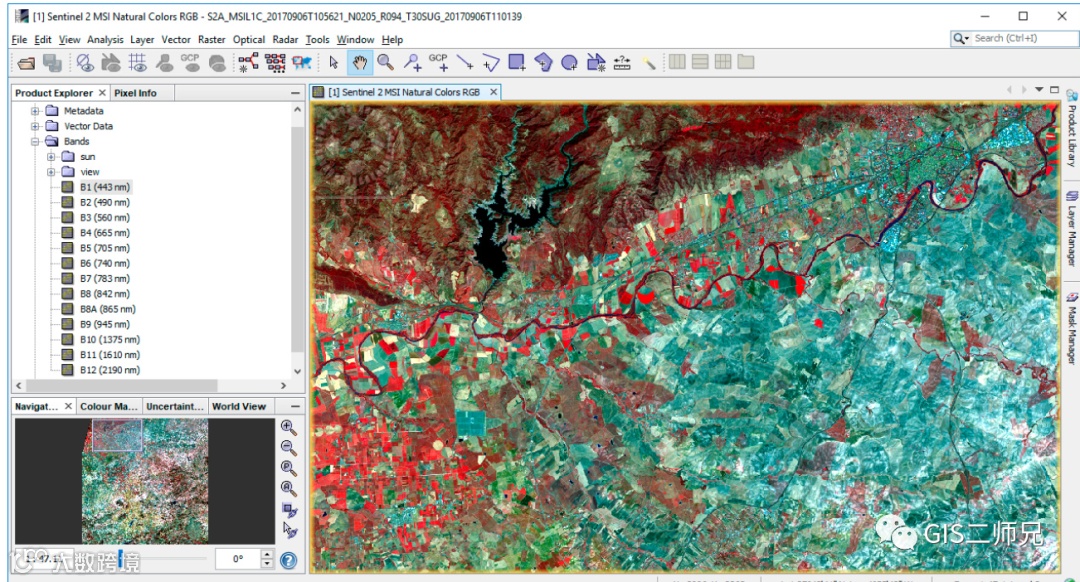
Task: Close the Sentinel 2 MSI Natural Colors tab
Action: pos(493,92)
